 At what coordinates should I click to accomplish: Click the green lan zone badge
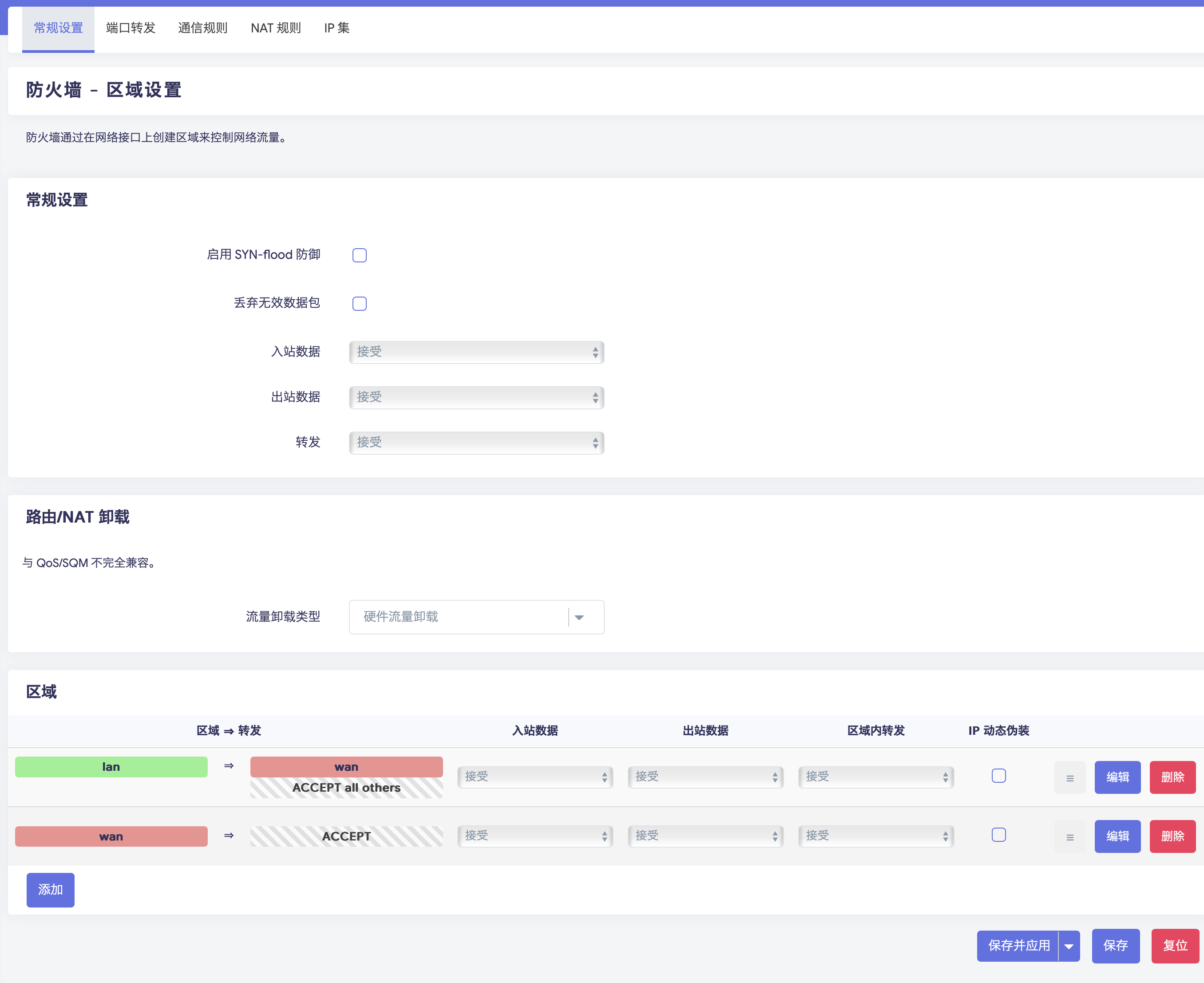111,767
